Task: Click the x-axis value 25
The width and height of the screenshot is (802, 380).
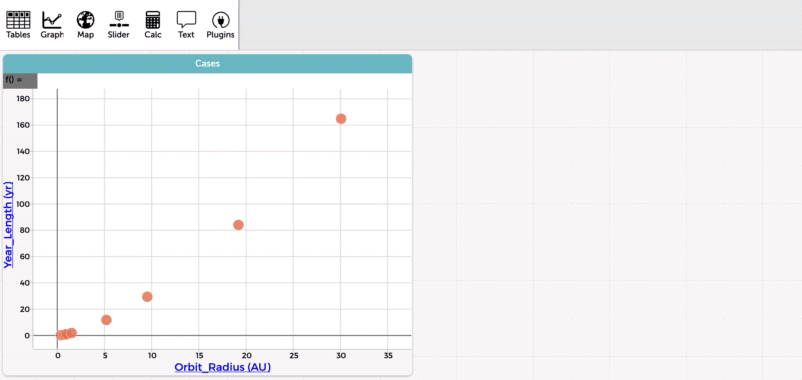Action: tap(294, 356)
